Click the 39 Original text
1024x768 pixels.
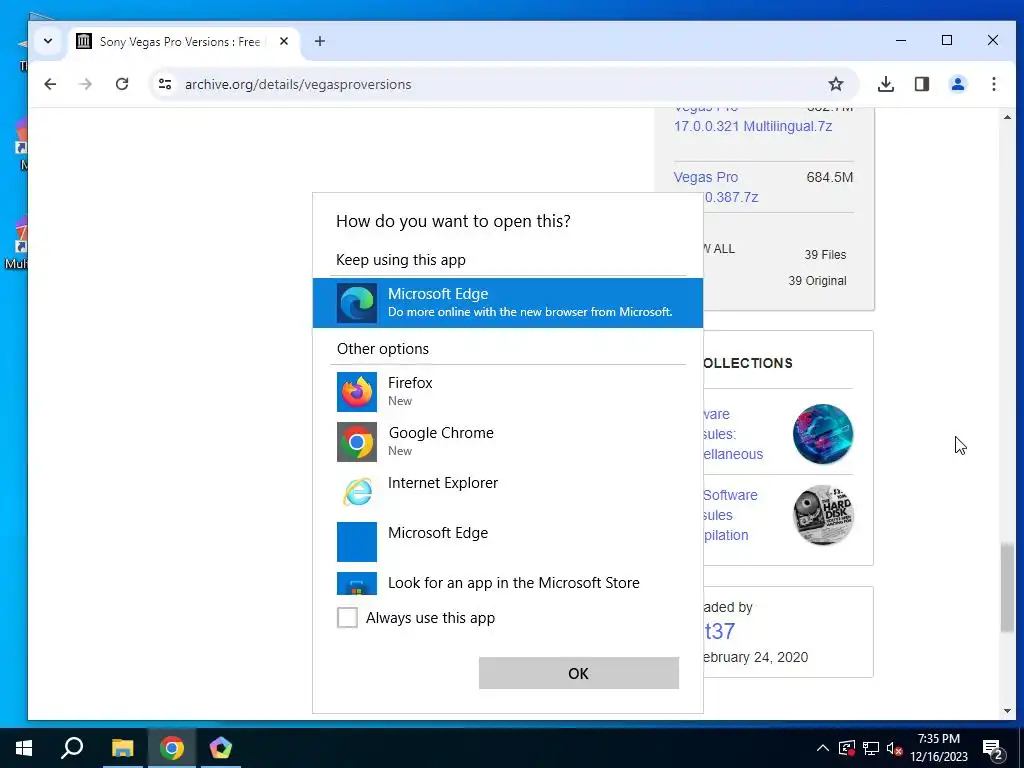817,281
